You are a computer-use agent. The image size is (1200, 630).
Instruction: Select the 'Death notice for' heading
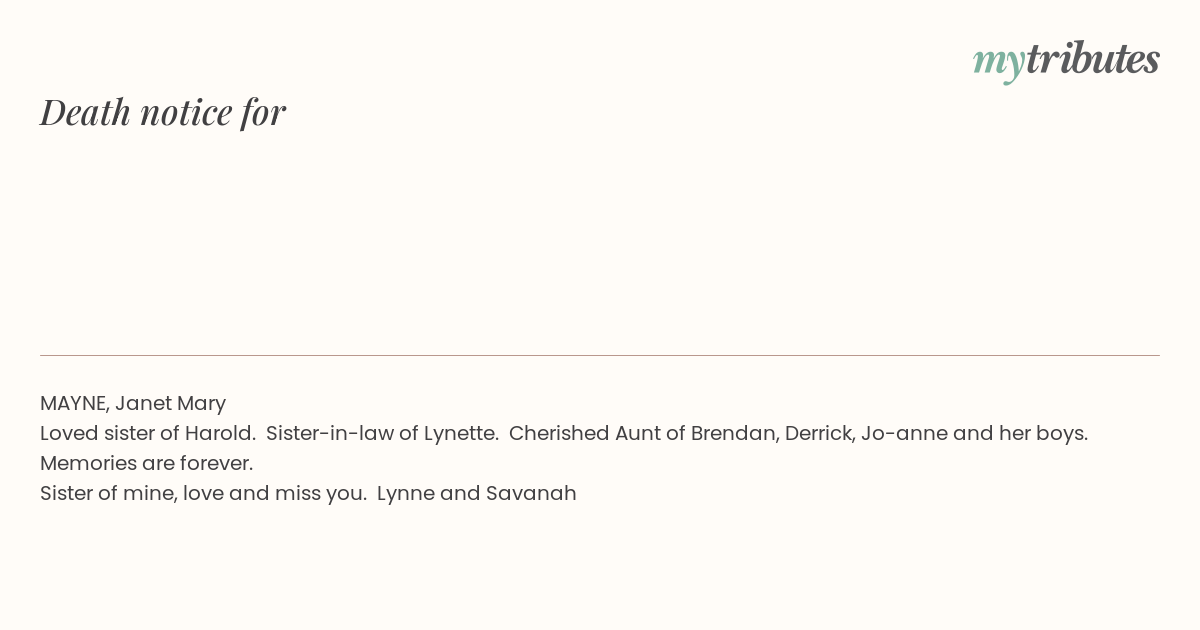tap(163, 112)
